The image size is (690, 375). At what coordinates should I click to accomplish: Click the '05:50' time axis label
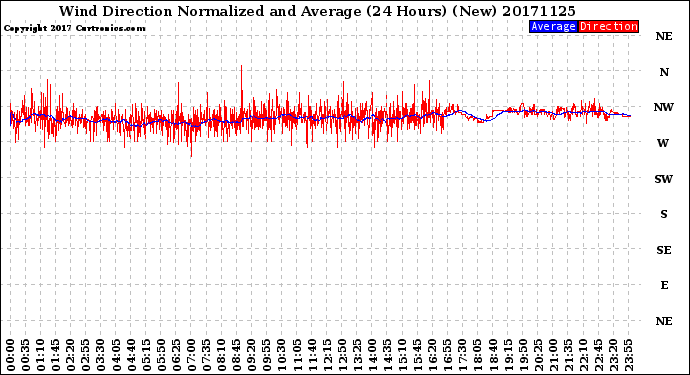tap(161, 355)
